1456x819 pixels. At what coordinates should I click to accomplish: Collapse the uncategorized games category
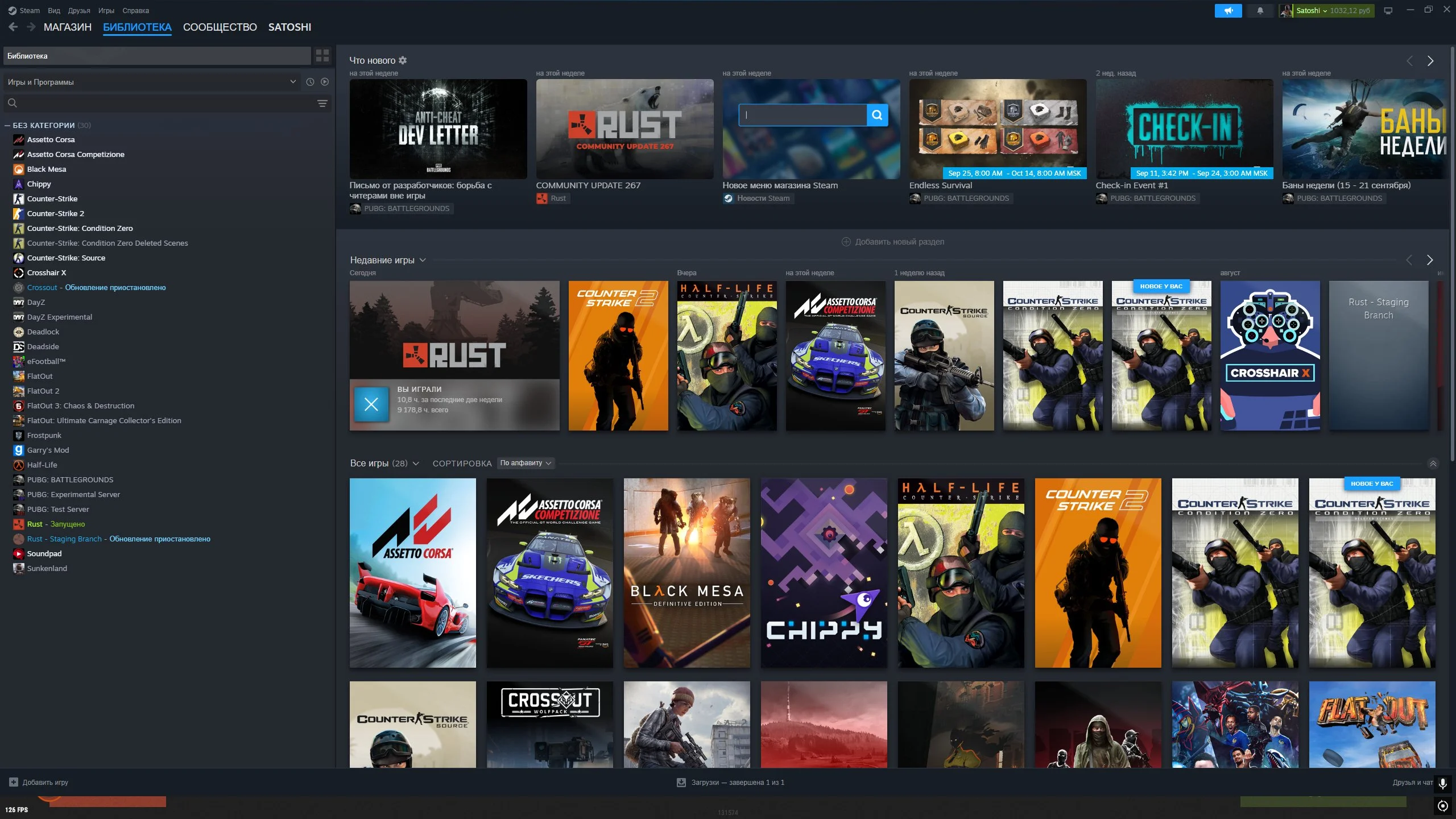pyautogui.click(x=7, y=125)
